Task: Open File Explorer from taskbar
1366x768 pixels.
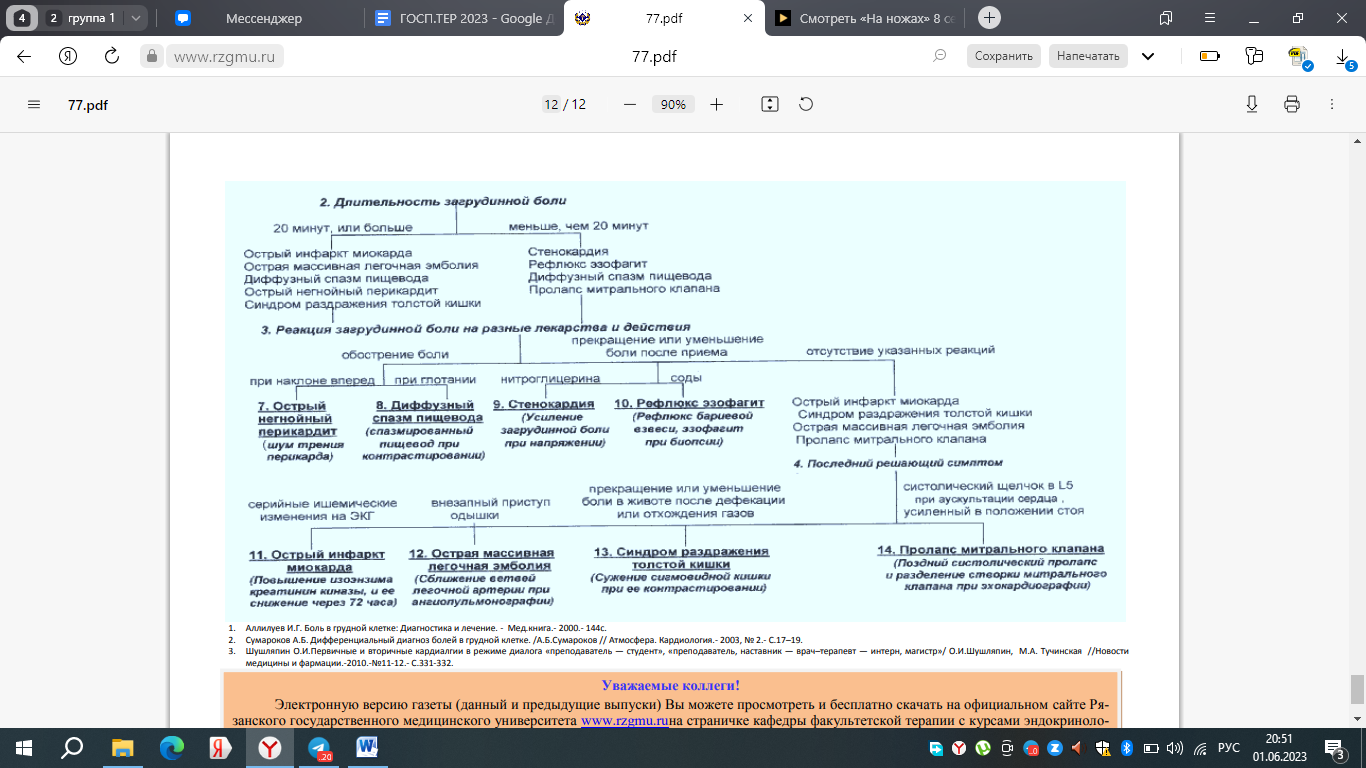Action: [x=122, y=747]
